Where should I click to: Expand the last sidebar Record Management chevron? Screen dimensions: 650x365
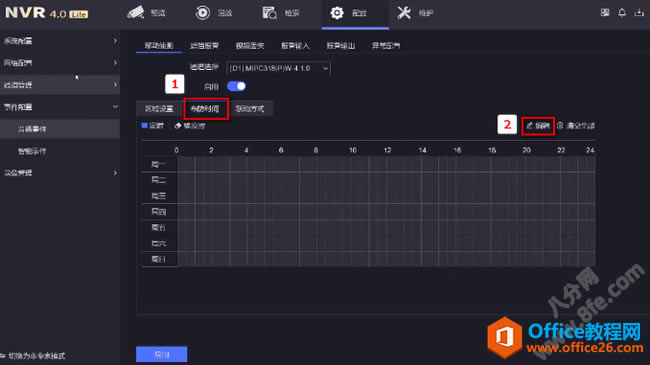coord(115,173)
